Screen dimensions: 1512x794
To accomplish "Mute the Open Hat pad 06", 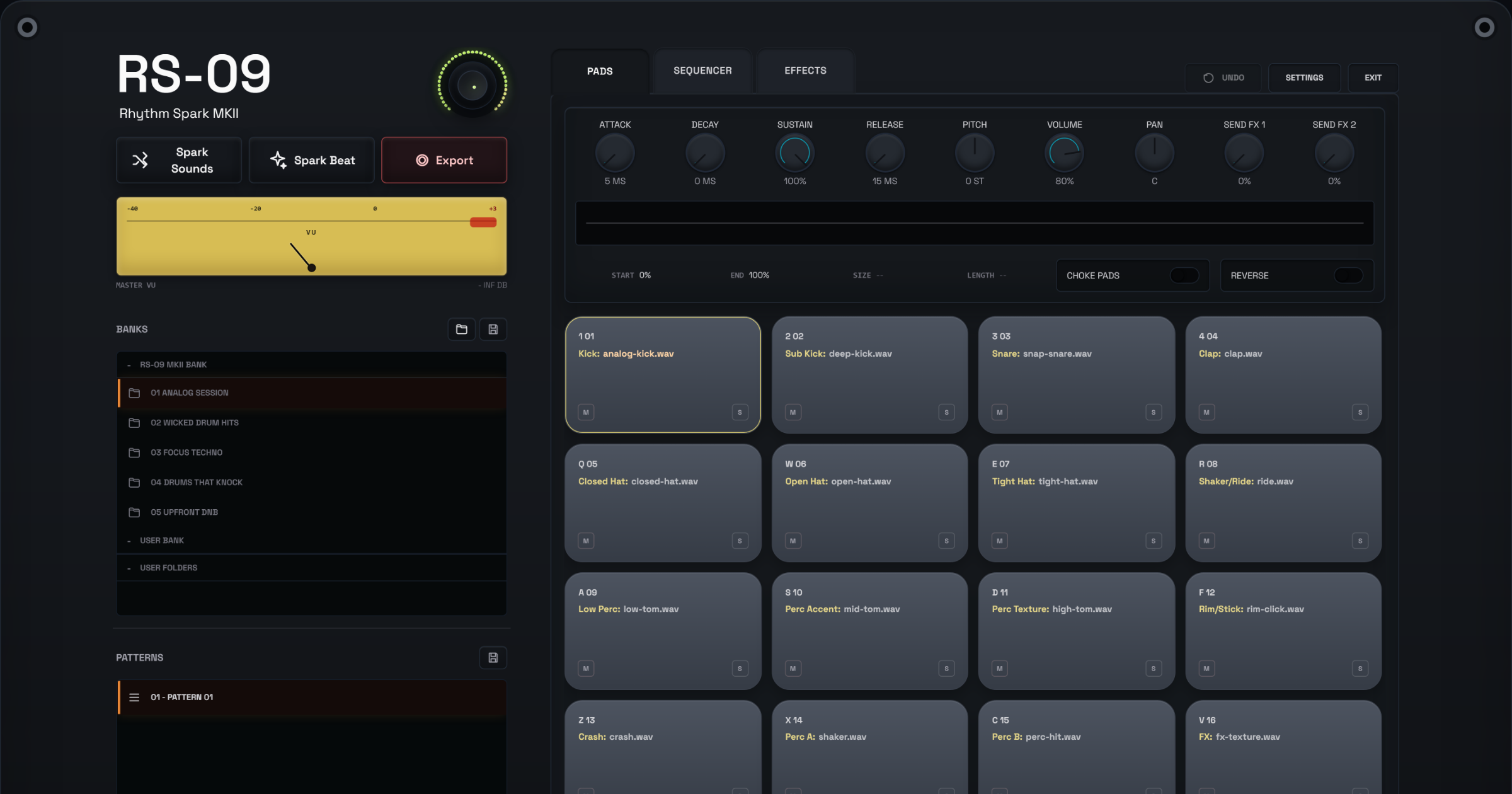I will tap(793, 541).
